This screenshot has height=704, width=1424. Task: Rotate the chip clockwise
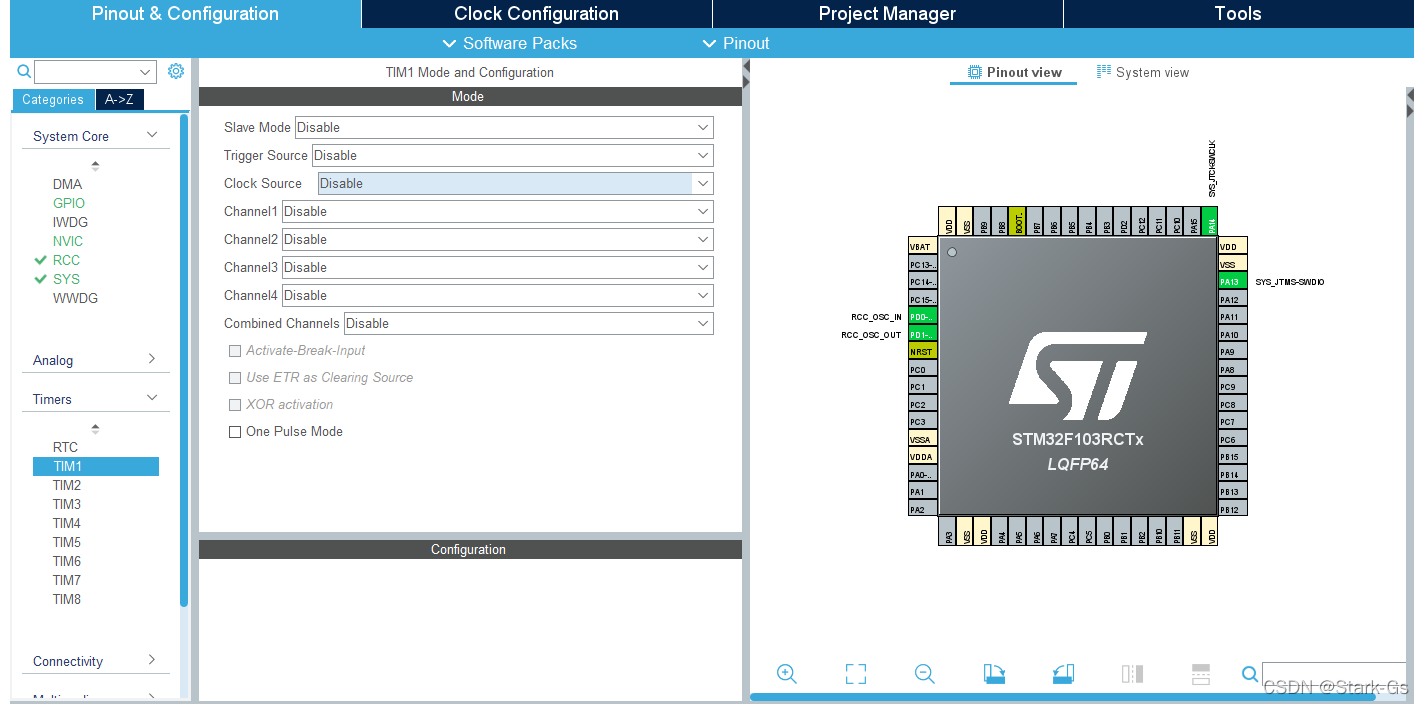(x=994, y=674)
